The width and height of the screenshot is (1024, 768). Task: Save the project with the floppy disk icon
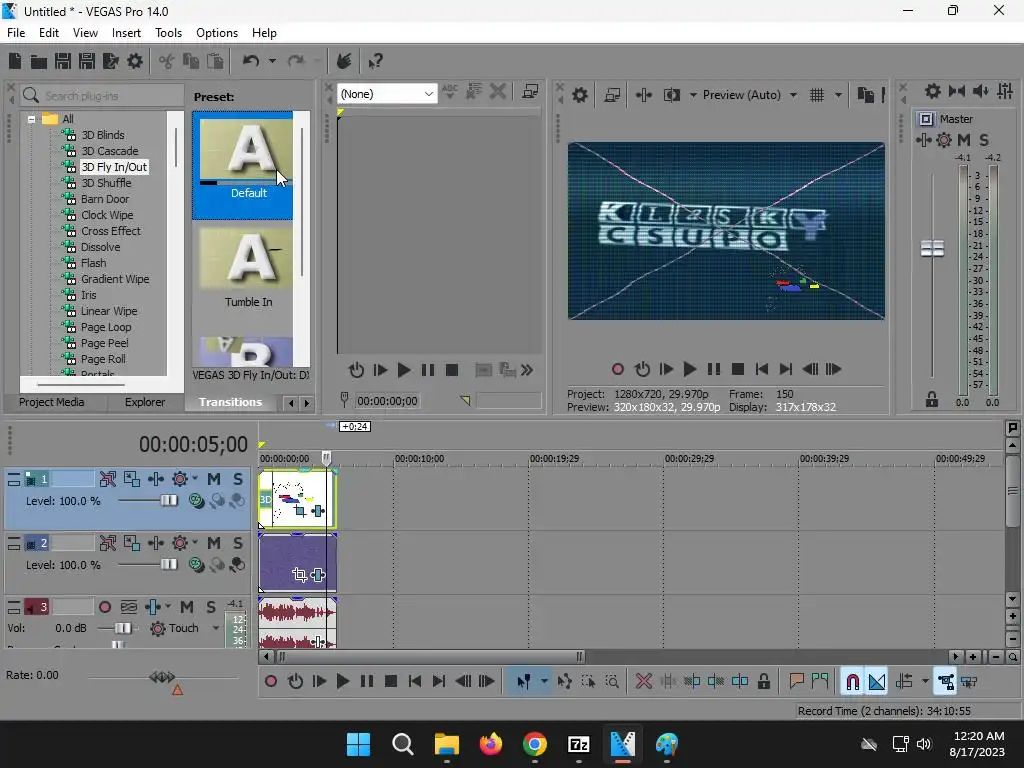pos(63,61)
